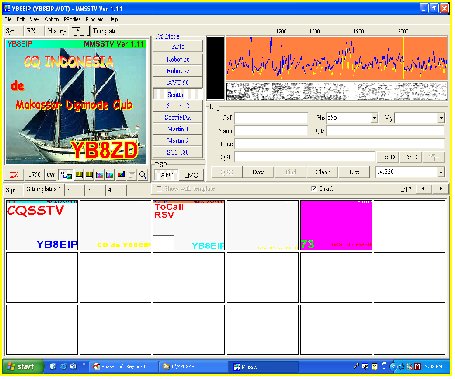The height and width of the screenshot is (379, 455).
Task: Click the Clear log button
Action: [322, 172]
